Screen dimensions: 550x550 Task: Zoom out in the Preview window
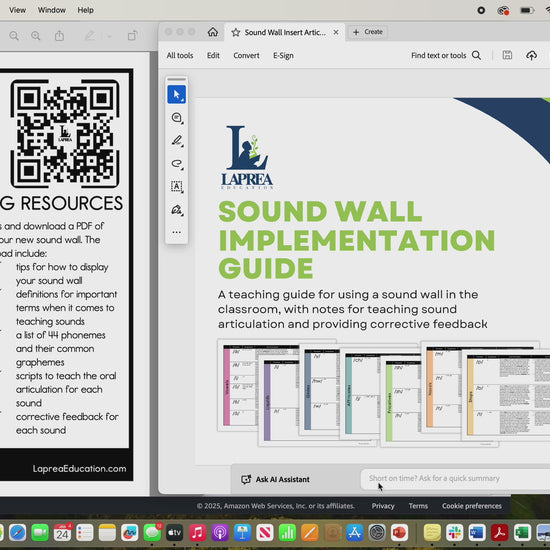tap(14, 36)
